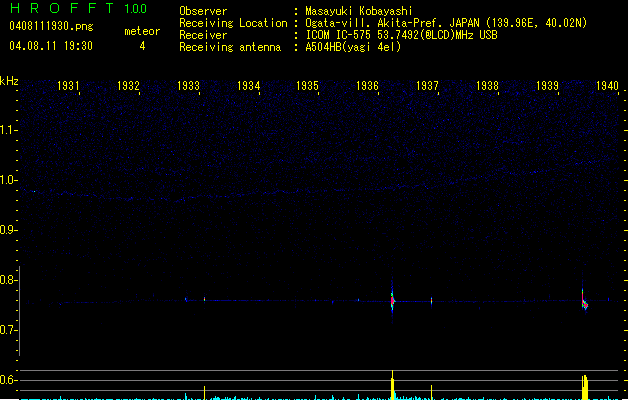The width and height of the screenshot is (629, 400).
Task: Click time axis label 1933
Action: (188, 86)
